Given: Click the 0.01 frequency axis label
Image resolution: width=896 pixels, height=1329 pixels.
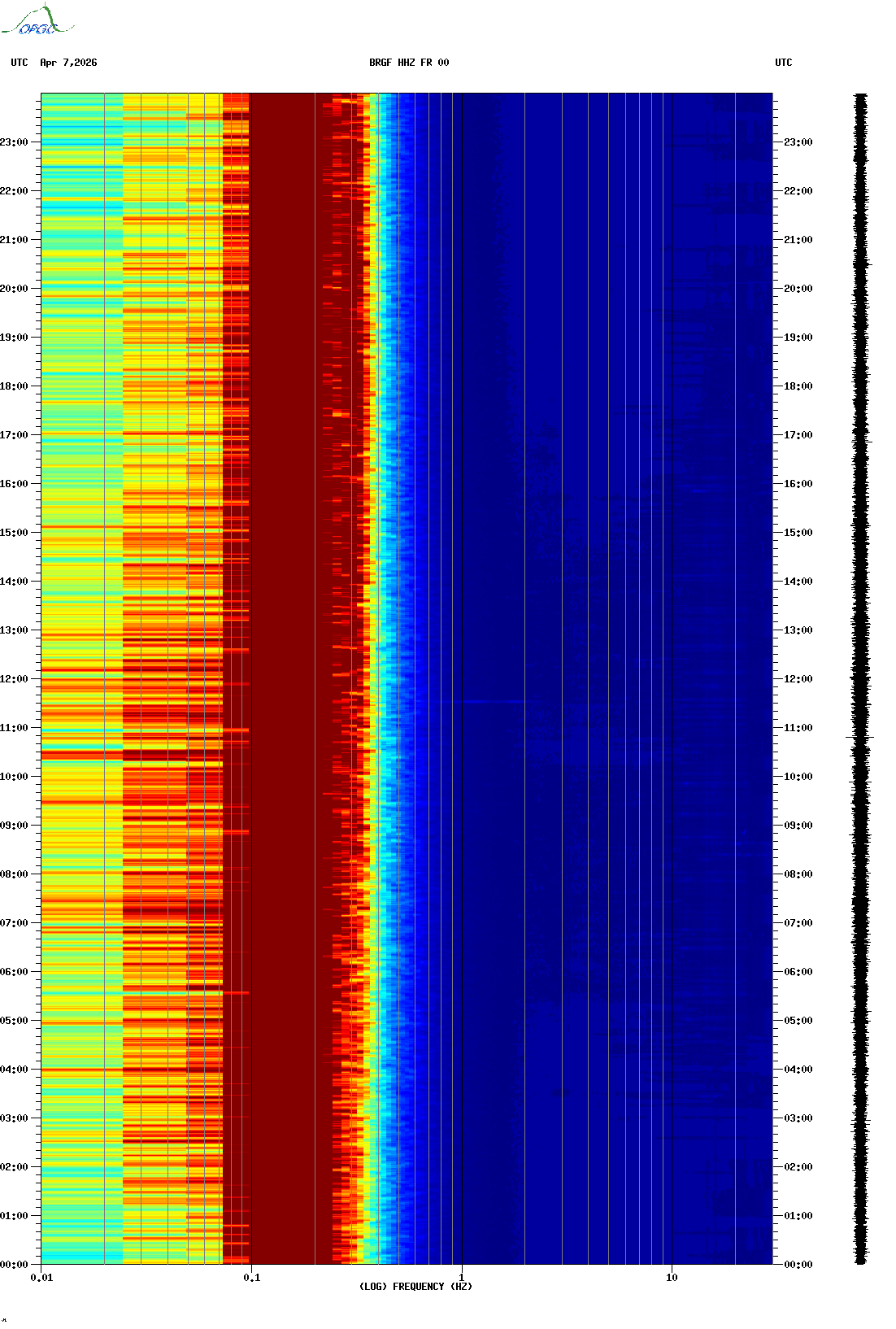Looking at the screenshot, I should [x=41, y=1278].
